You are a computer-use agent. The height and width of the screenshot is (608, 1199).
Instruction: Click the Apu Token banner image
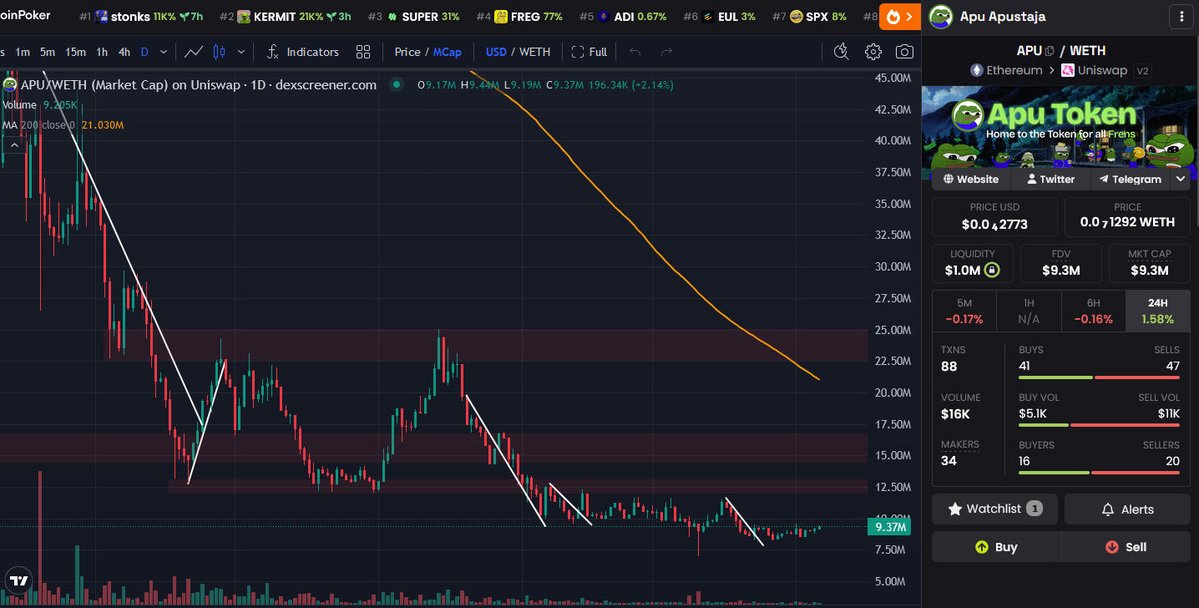click(x=1058, y=128)
